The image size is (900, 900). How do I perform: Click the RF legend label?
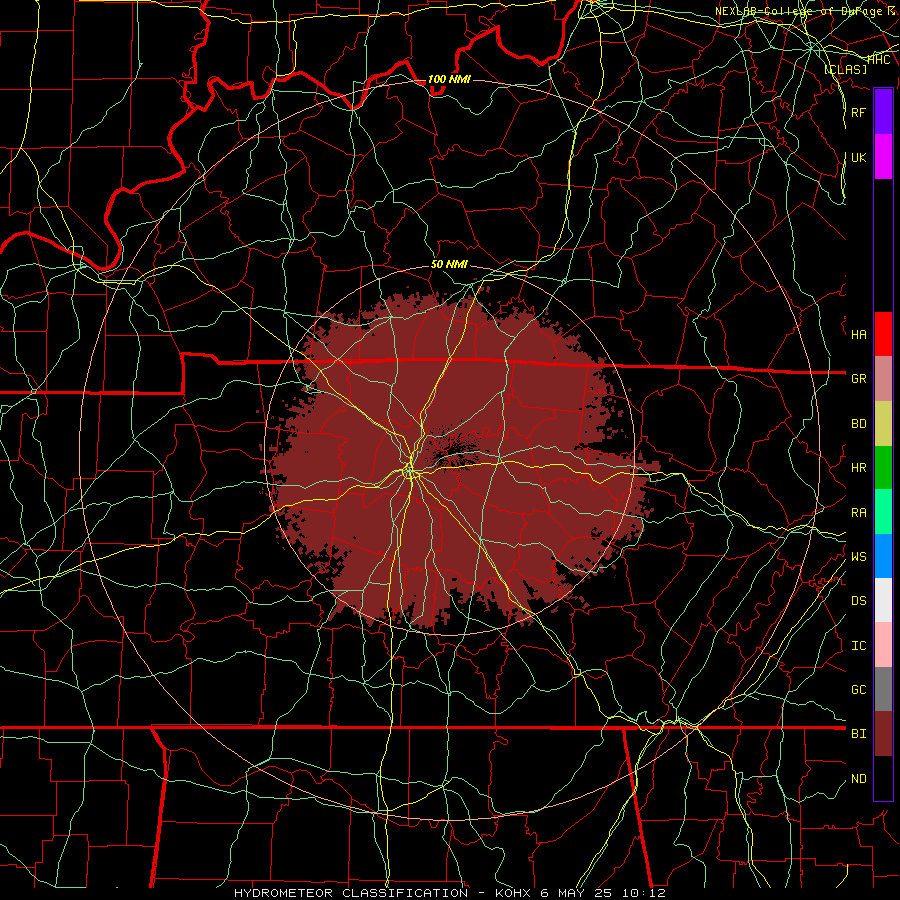(858, 112)
